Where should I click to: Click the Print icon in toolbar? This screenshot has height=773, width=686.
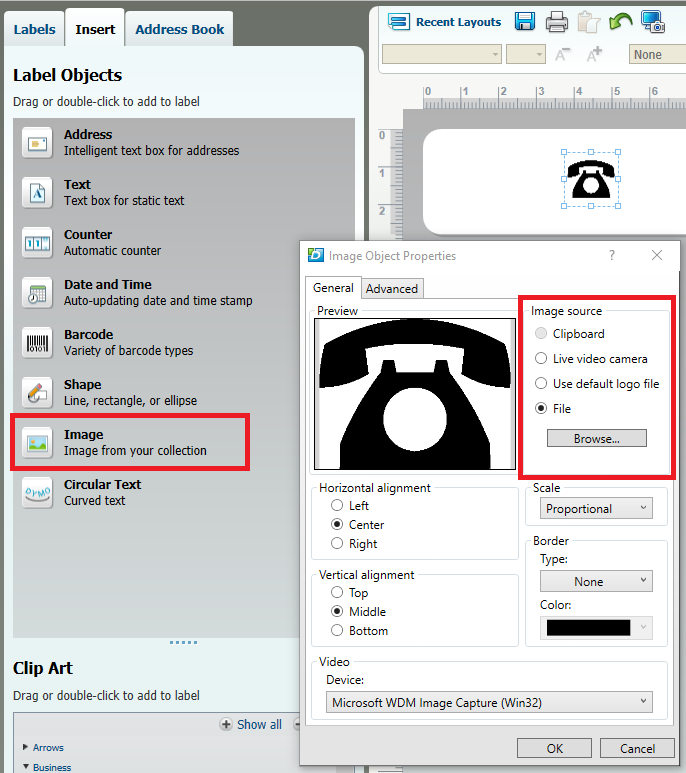click(x=557, y=22)
